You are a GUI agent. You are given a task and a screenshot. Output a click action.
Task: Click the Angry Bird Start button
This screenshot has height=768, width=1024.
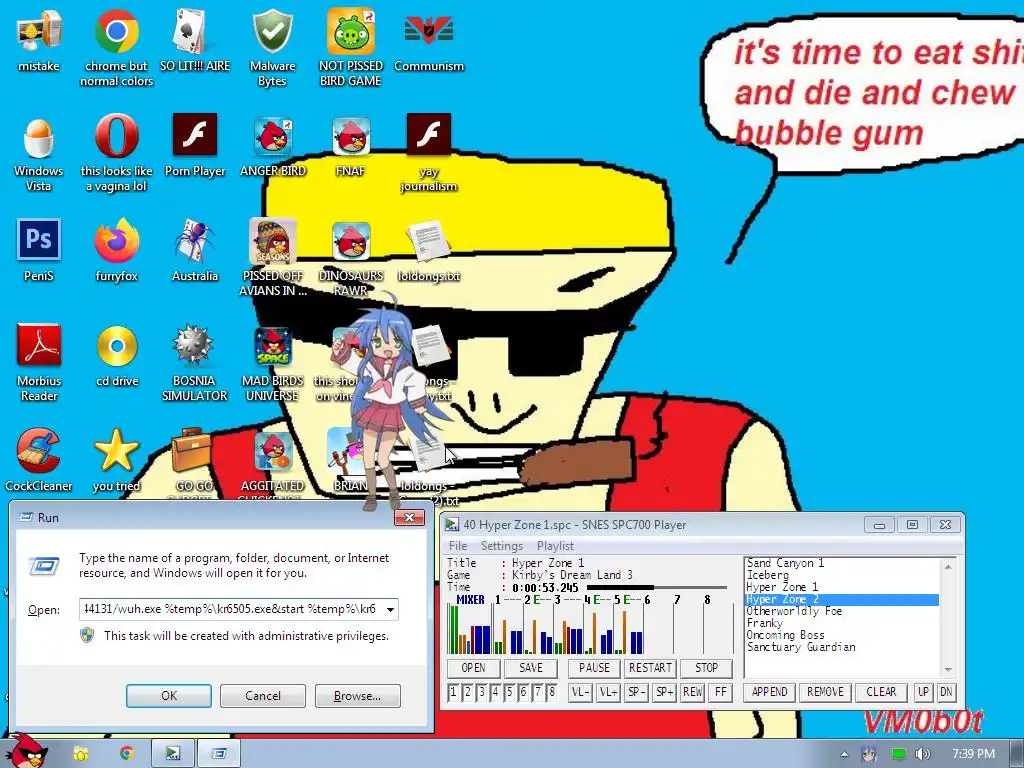pyautogui.click(x=26, y=750)
